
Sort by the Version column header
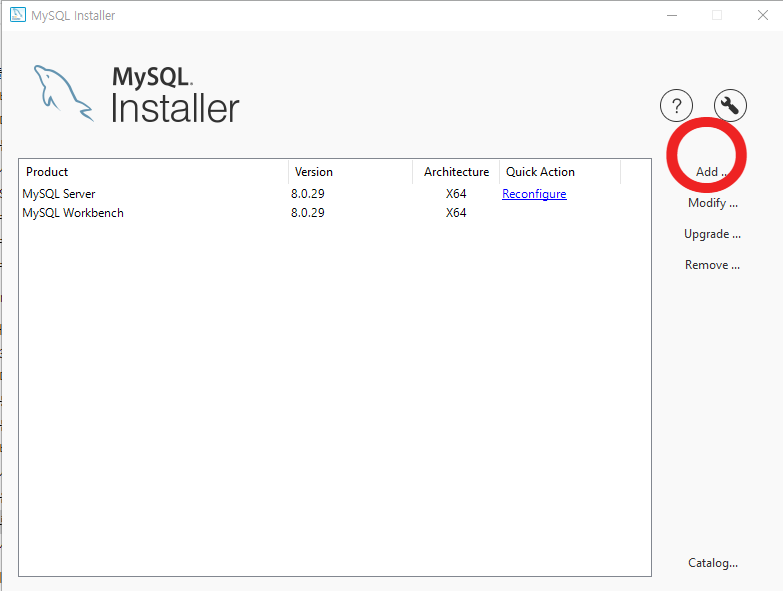(x=351, y=172)
